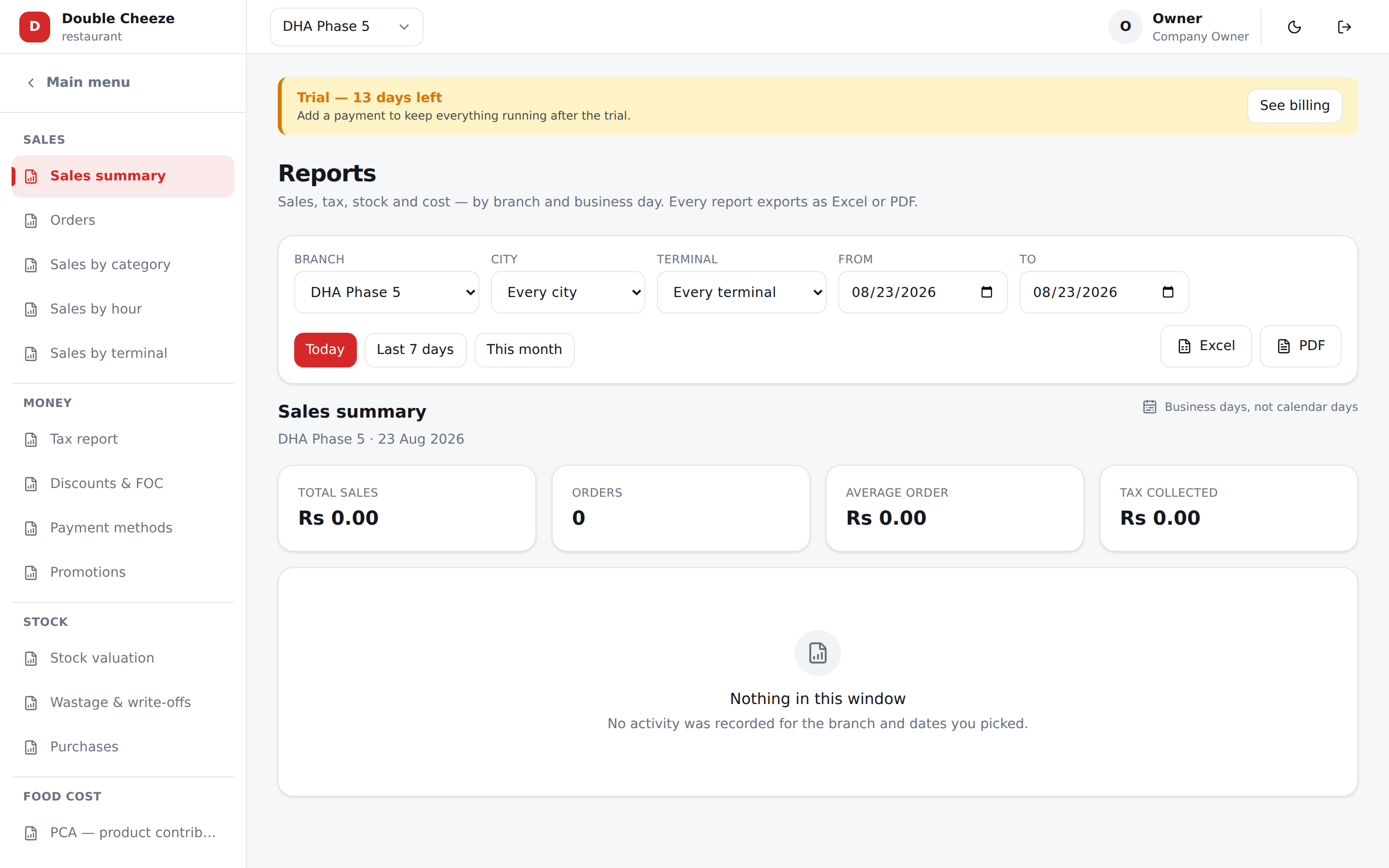1389x868 pixels.
Task: Click the PCA product contribution icon
Action: coord(31,833)
